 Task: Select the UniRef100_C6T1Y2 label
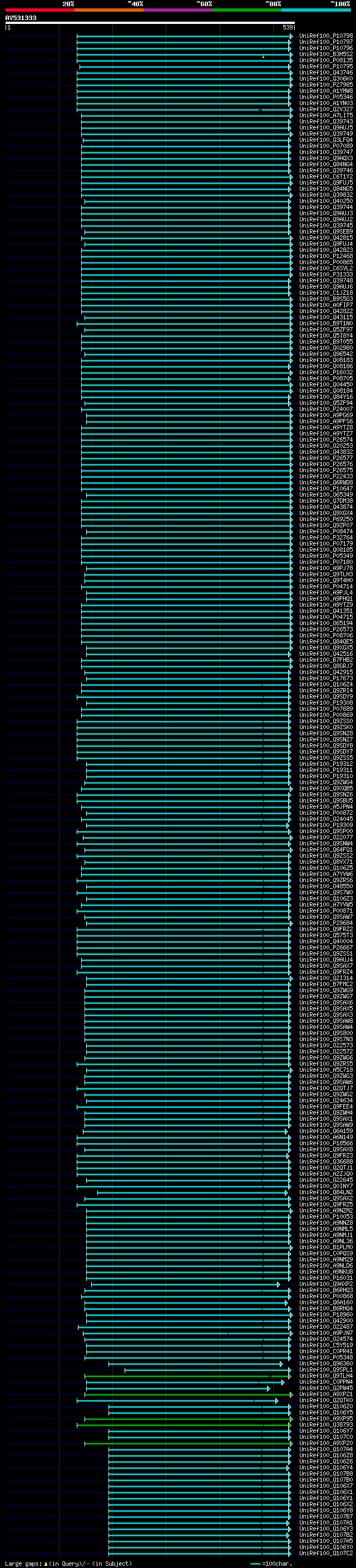[326, 176]
